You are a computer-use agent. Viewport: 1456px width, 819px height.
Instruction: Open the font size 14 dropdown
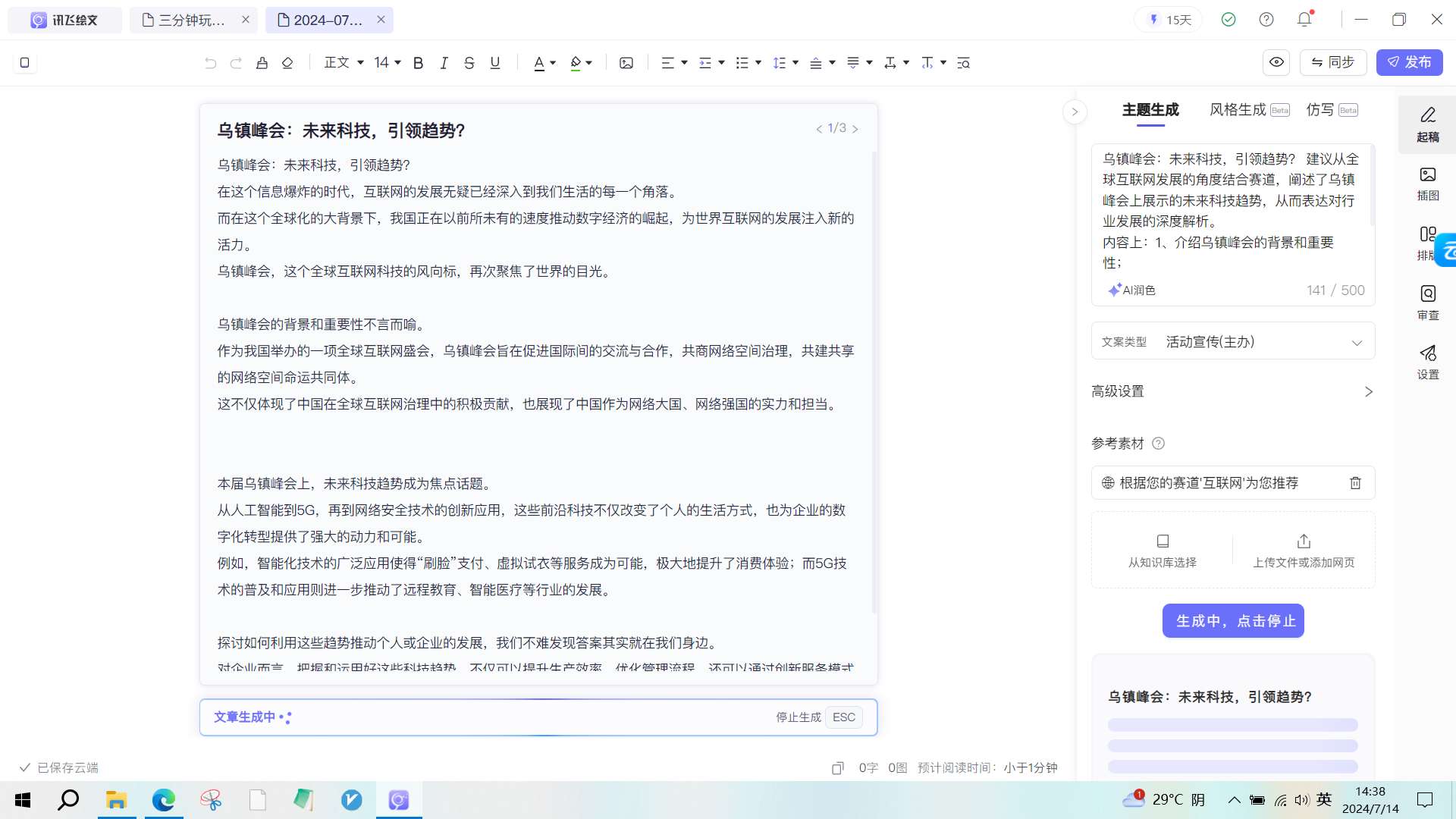point(387,63)
